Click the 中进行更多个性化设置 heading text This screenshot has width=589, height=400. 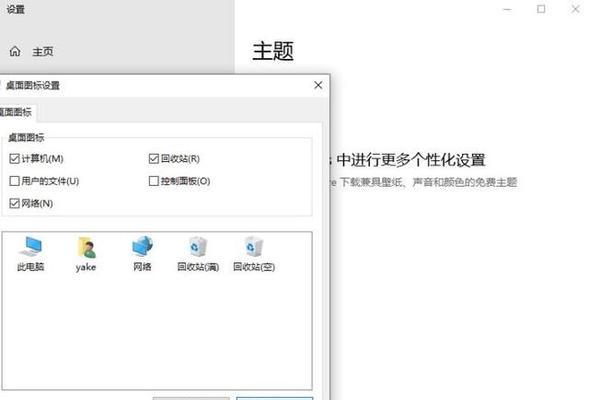(x=411, y=160)
